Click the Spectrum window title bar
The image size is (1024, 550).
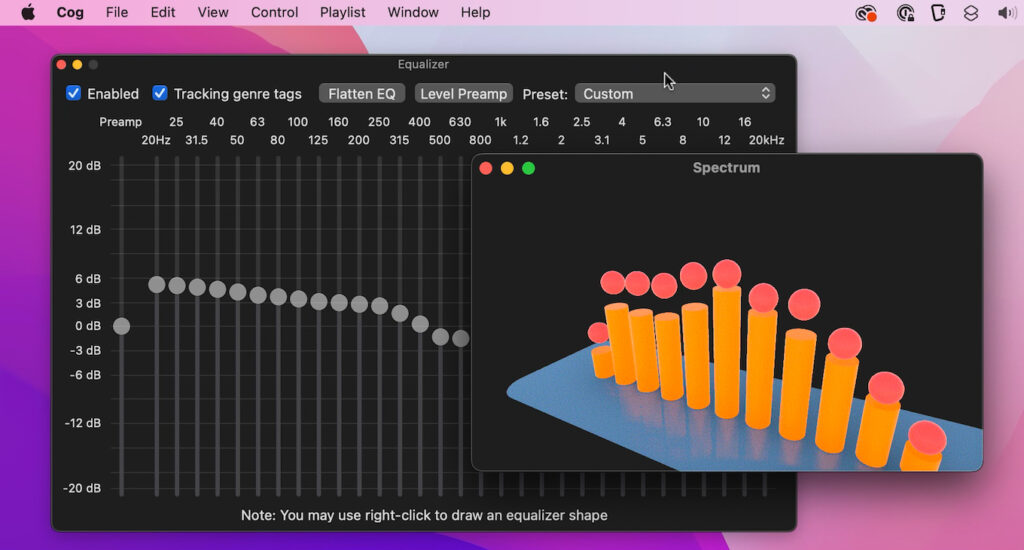(x=726, y=168)
